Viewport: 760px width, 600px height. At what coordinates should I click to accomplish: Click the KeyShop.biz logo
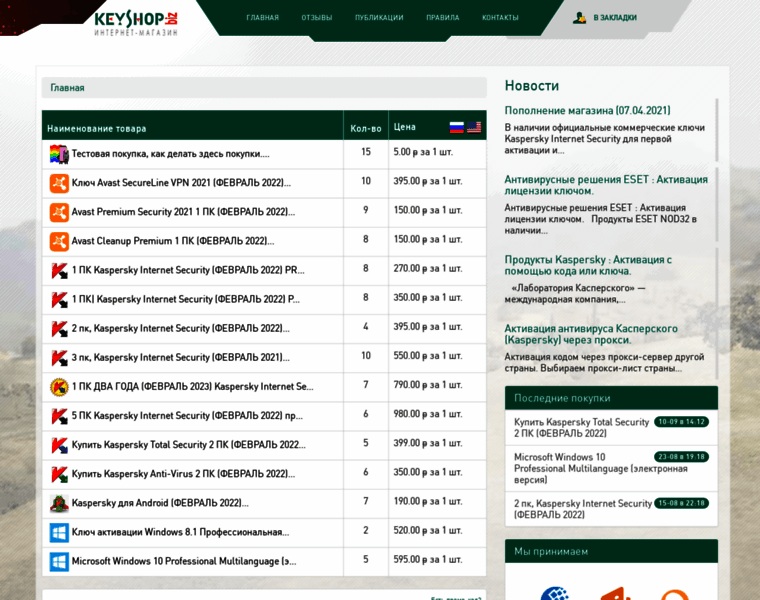(136, 23)
